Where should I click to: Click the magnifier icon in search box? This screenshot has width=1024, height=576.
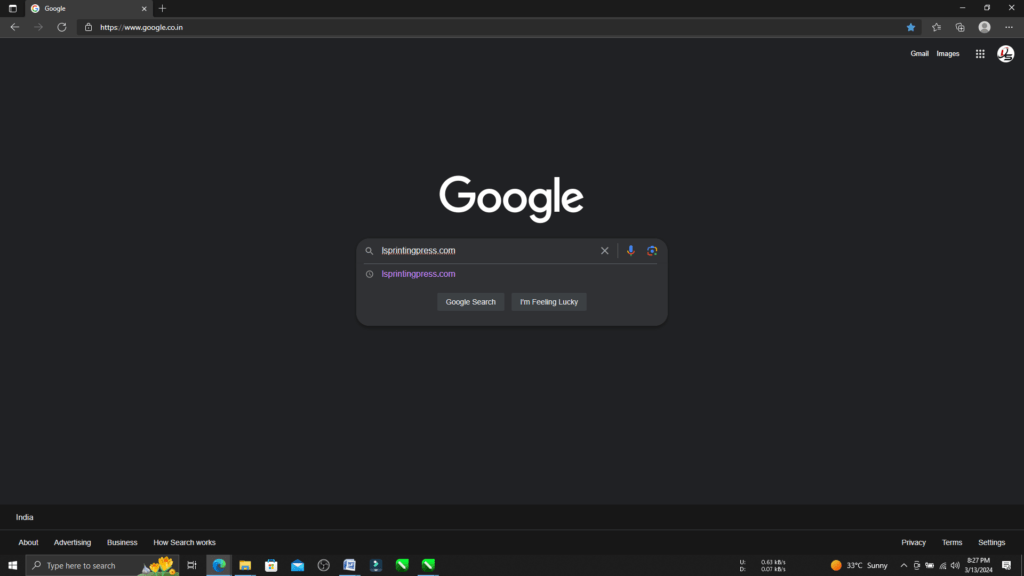[x=369, y=251]
